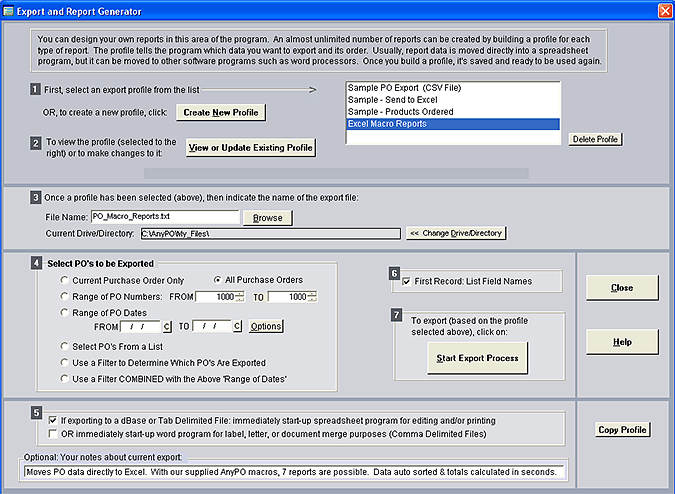Toggle start-up word program checkbox

click(53, 433)
